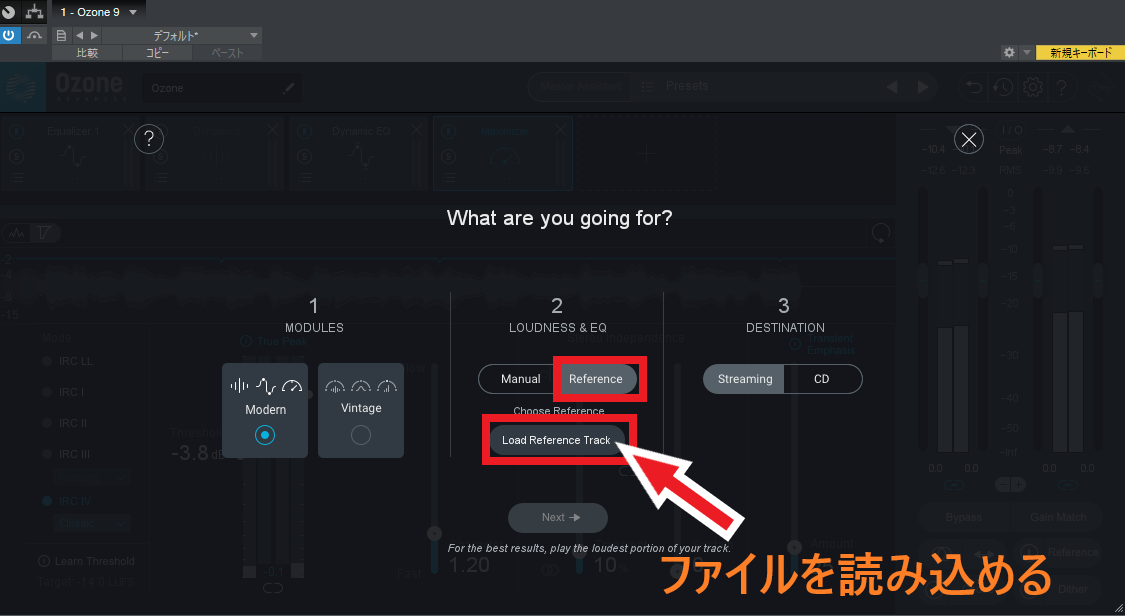This screenshot has height=616, width=1125.
Task: Adjust the Slow–Fast character slider handle
Action: point(434,534)
